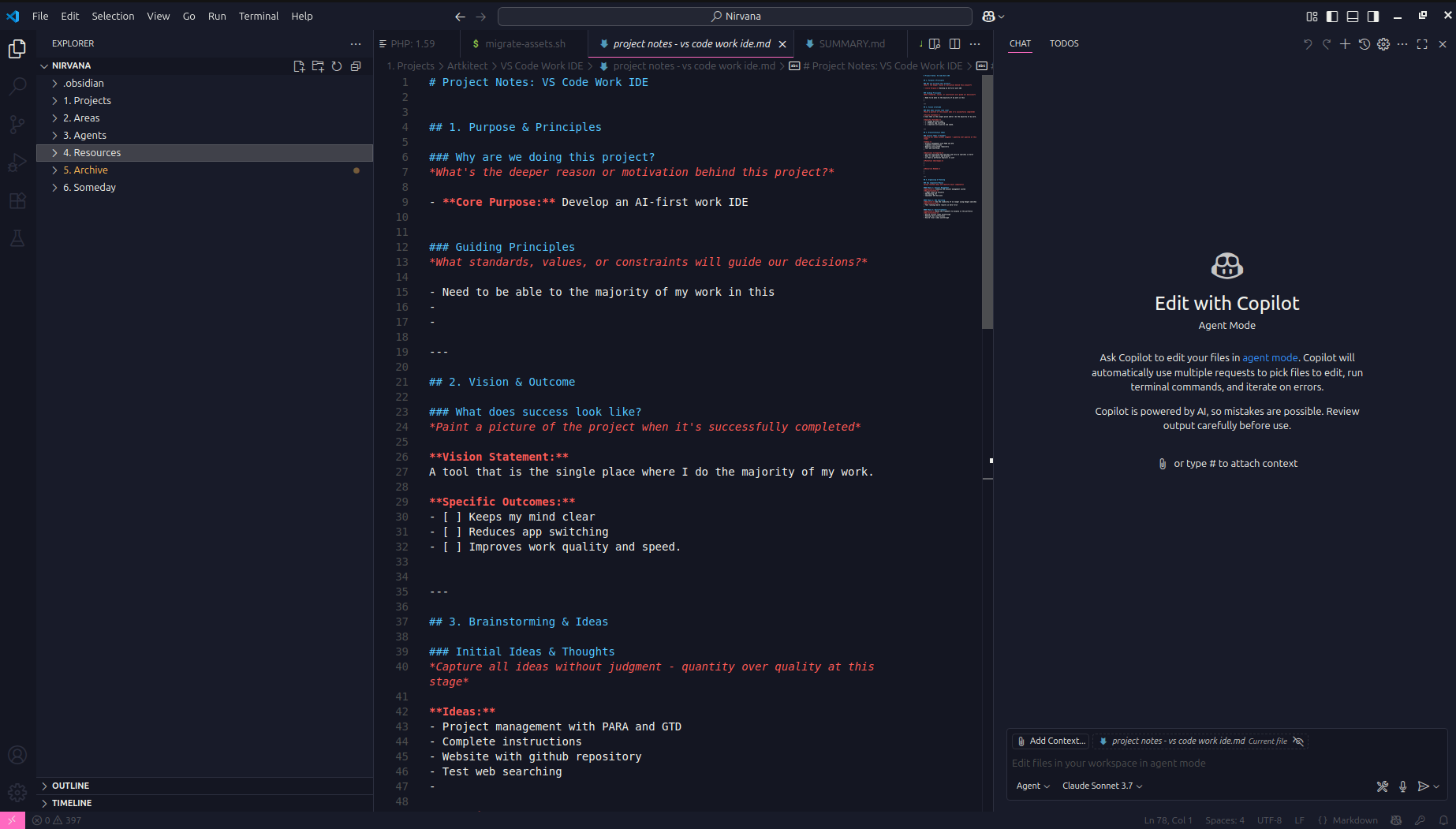Toggle bottom panel visibility
The width and height of the screenshot is (1456, 829).
pyautogui.click(x=1353, y=16)
